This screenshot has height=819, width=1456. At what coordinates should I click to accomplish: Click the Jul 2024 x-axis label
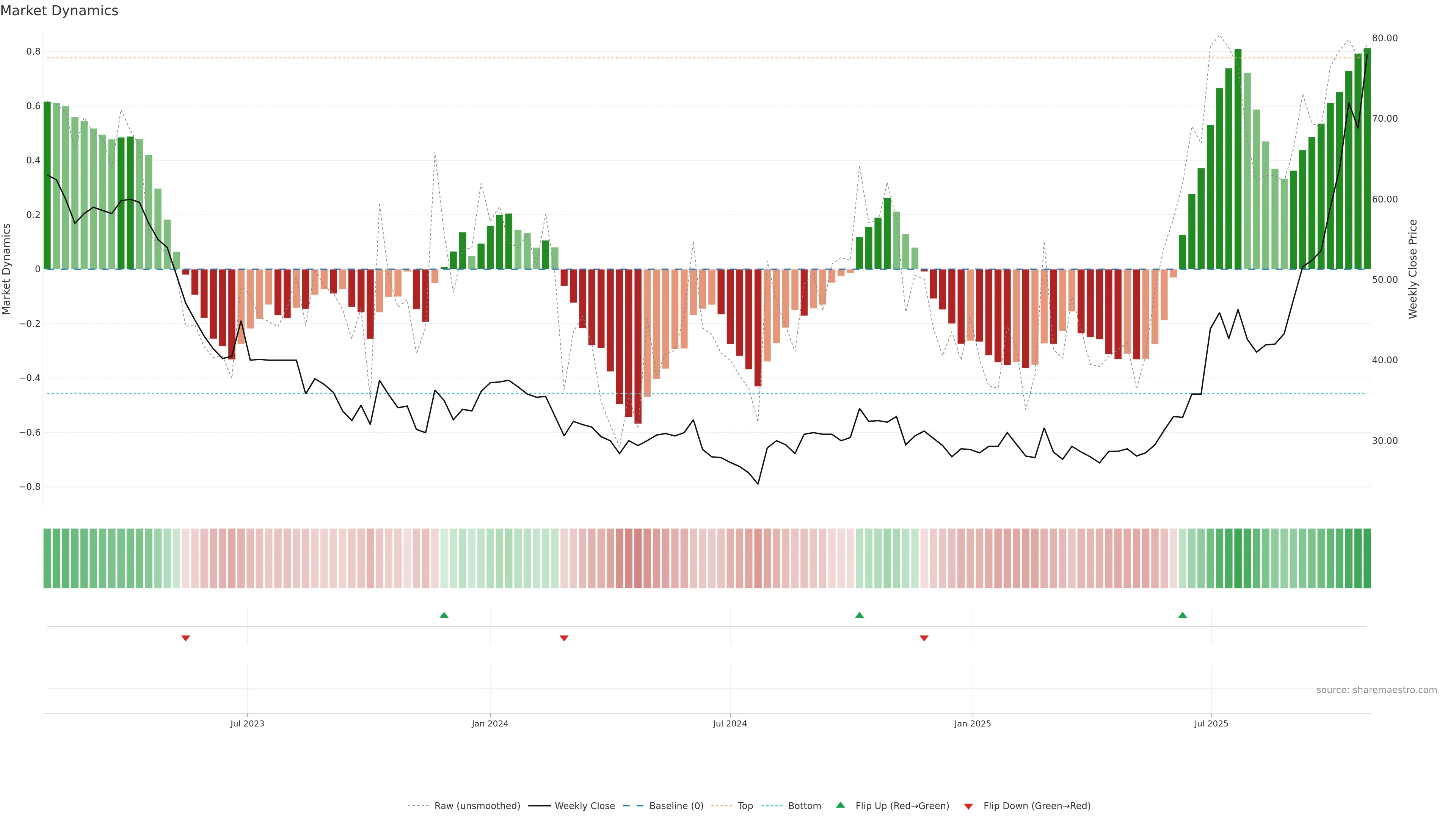pos(730,723)
